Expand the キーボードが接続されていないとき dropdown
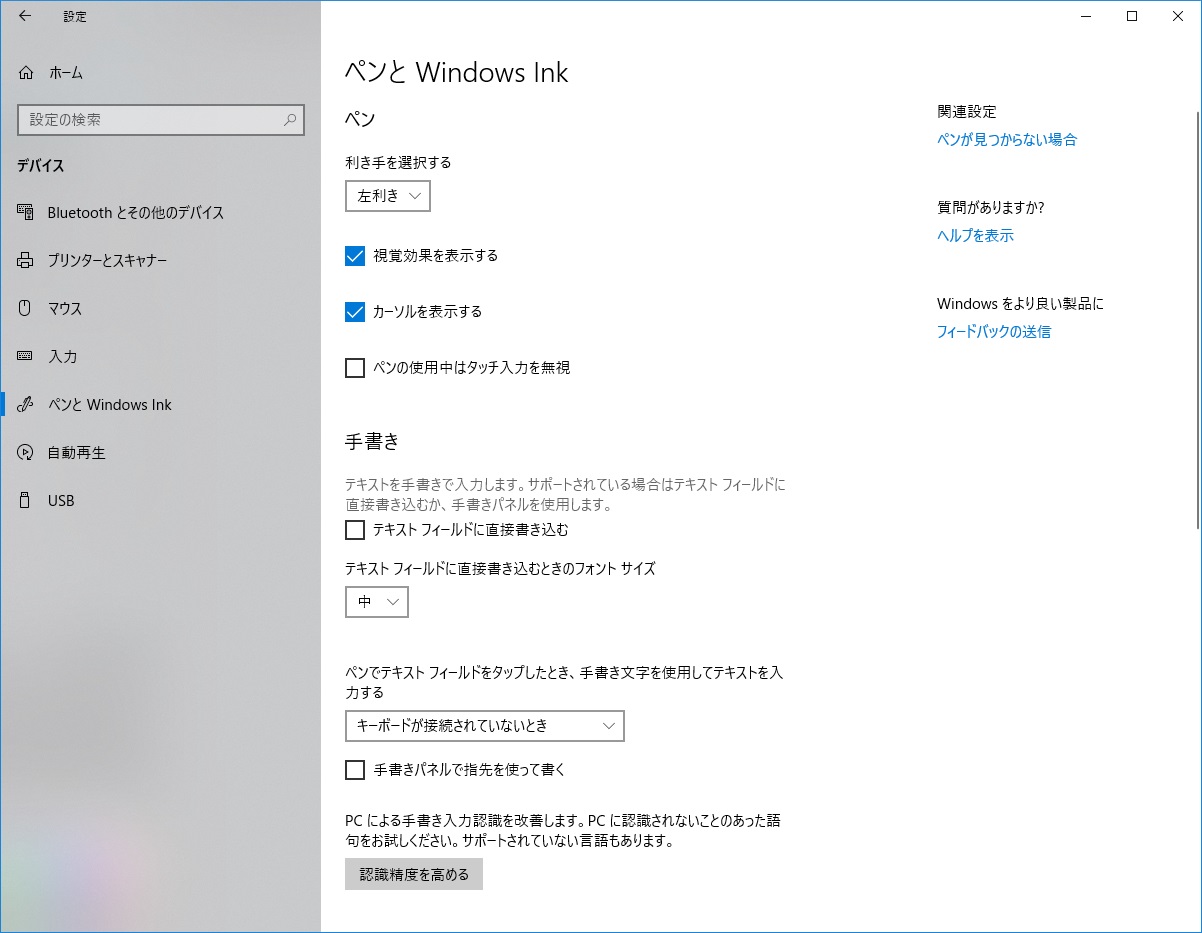This screenshot has height=933, width=1202. click(x=485, y=726)
